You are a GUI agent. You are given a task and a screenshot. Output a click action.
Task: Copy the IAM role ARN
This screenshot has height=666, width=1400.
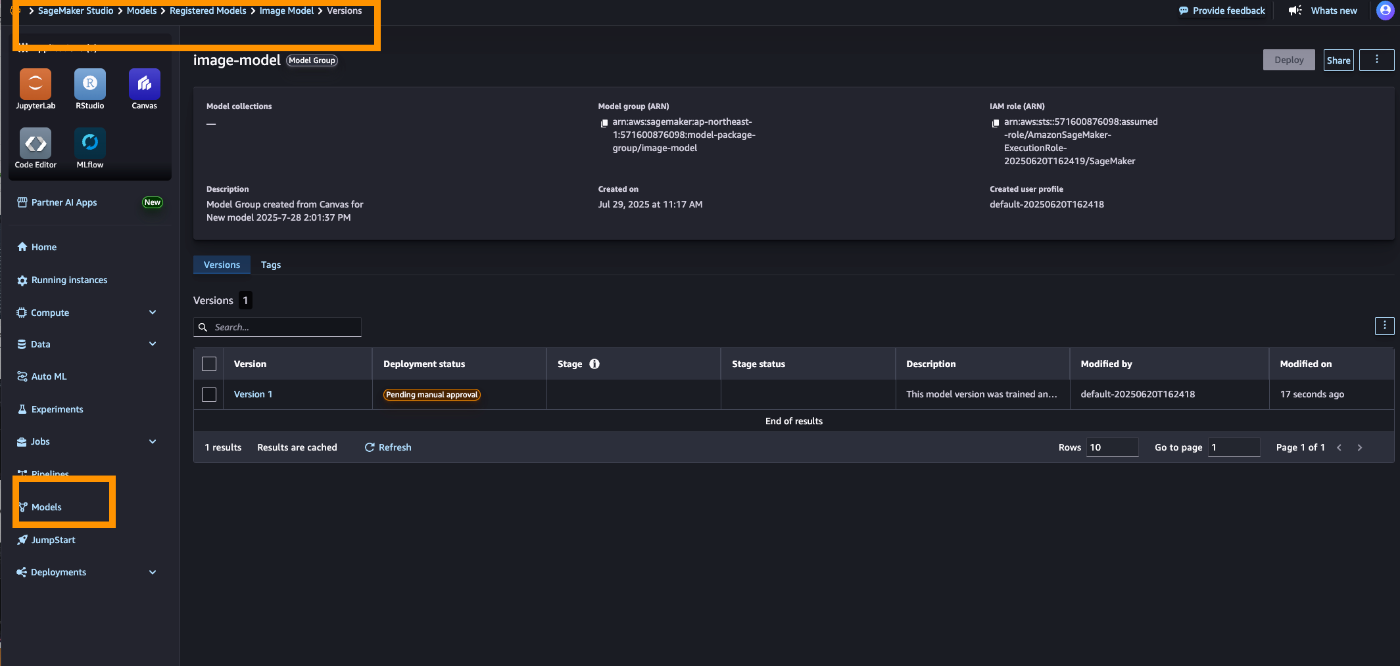click(995, 123)
